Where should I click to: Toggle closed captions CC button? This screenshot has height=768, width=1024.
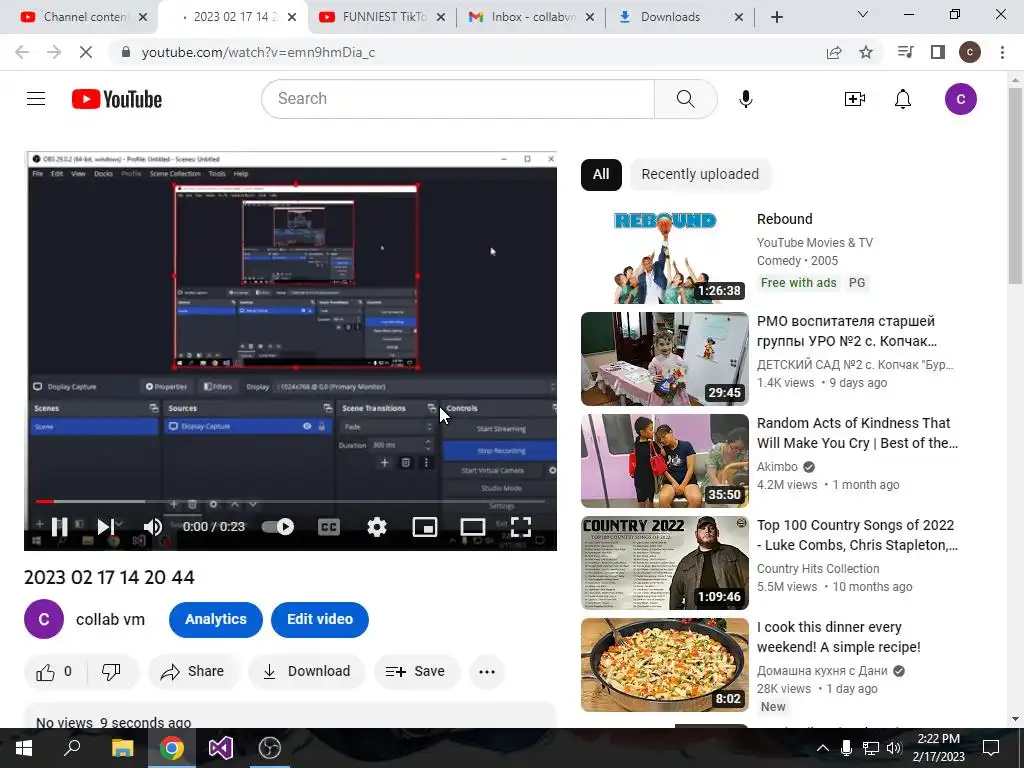pyautogui.click(x=328, y=526)
